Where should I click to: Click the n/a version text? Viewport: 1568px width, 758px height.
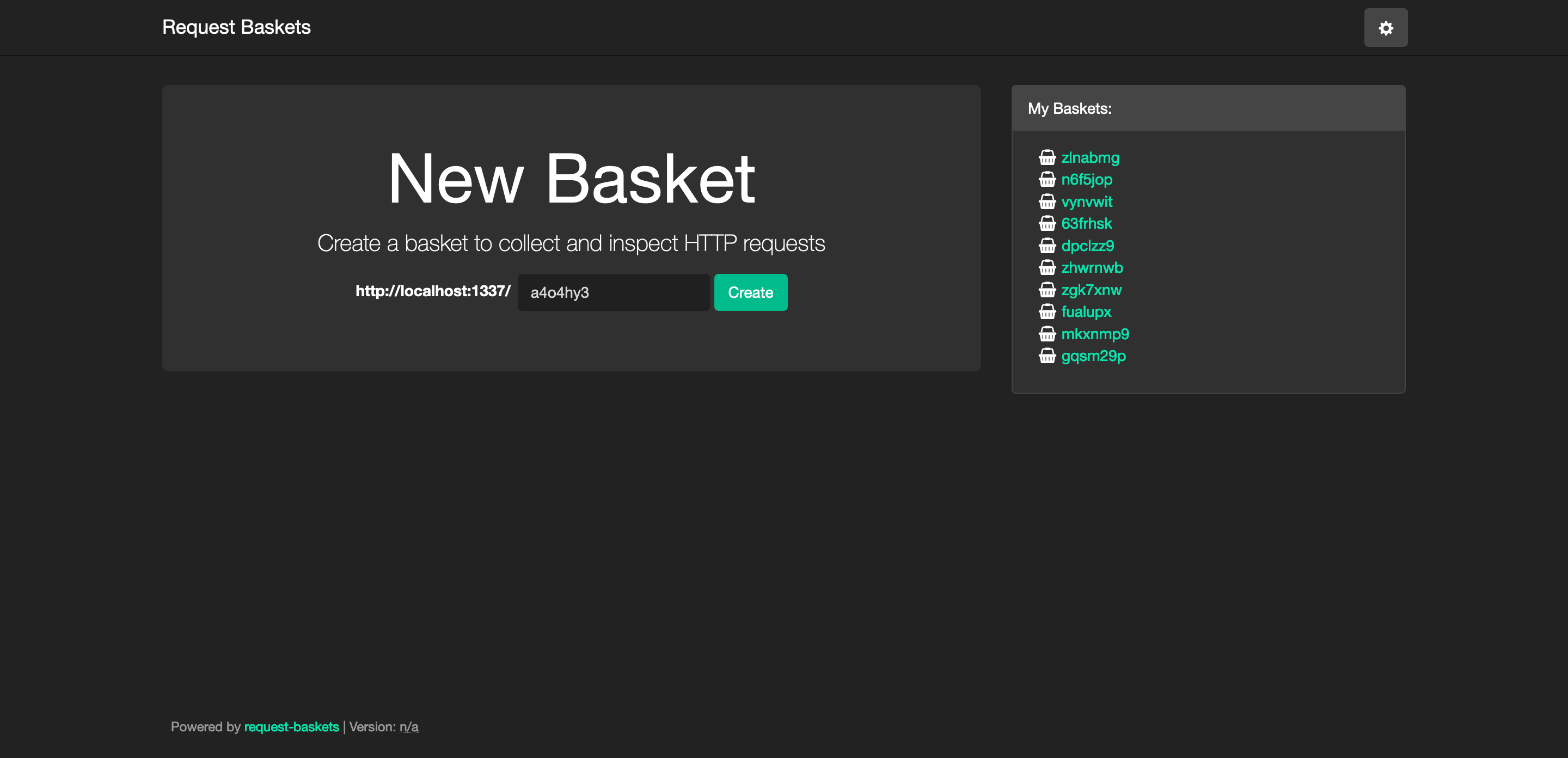(408, 727)
